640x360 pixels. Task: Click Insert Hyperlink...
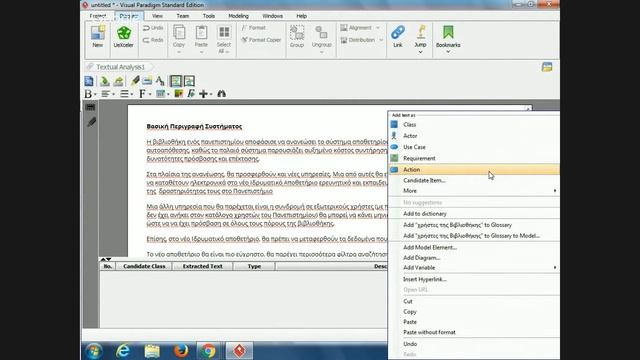pos(474,280)
